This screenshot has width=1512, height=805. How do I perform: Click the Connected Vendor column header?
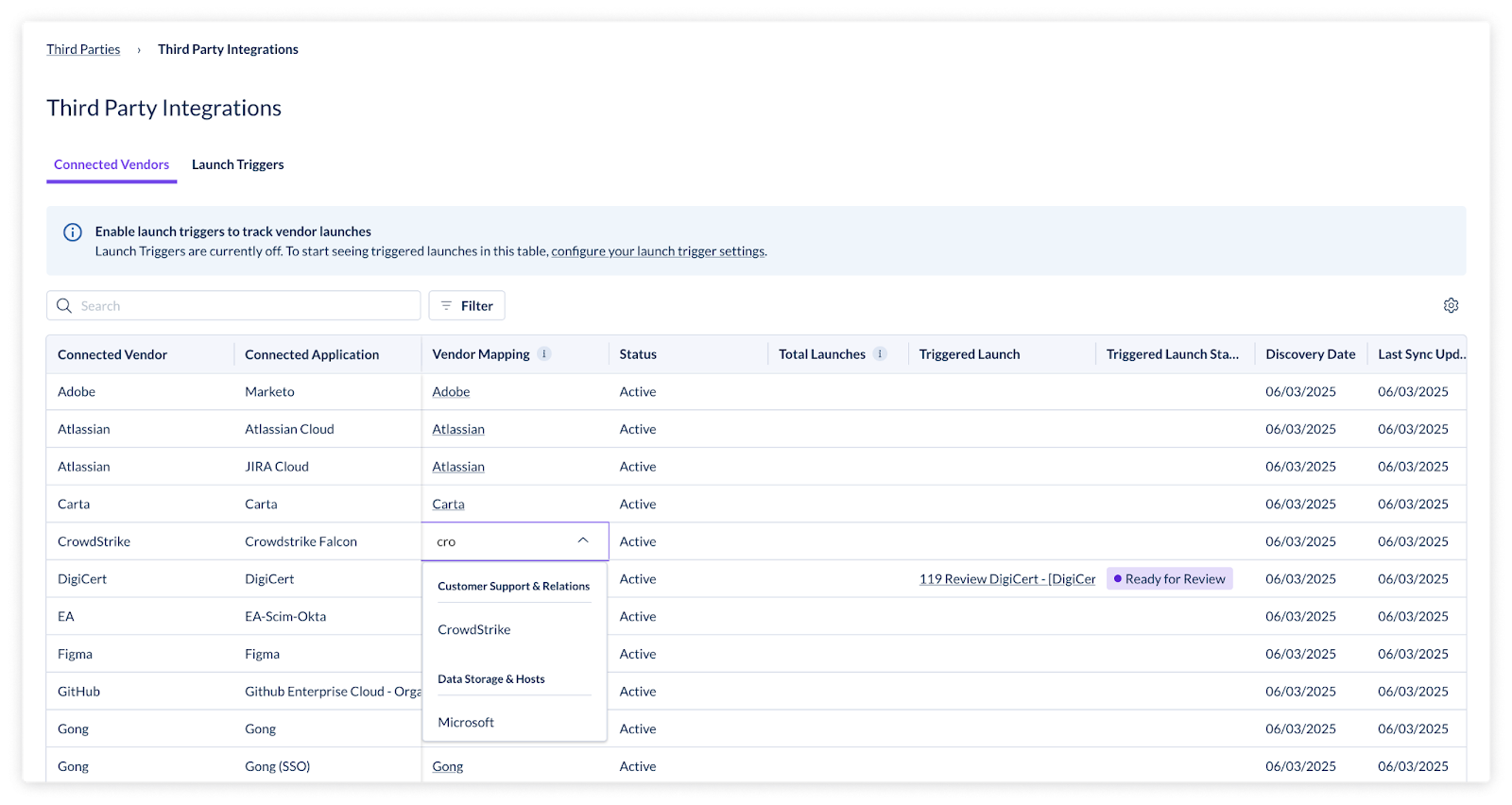click(x=112, y=354)
